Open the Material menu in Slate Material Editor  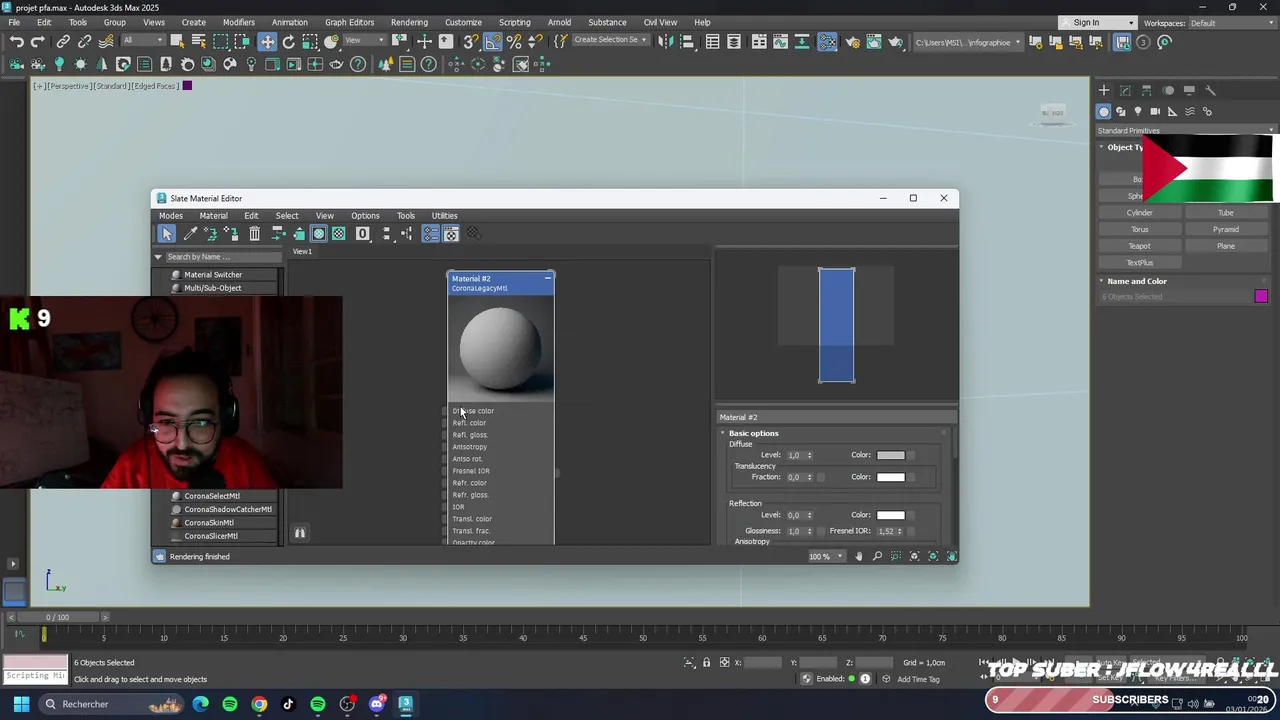click(x=213, y=216)
